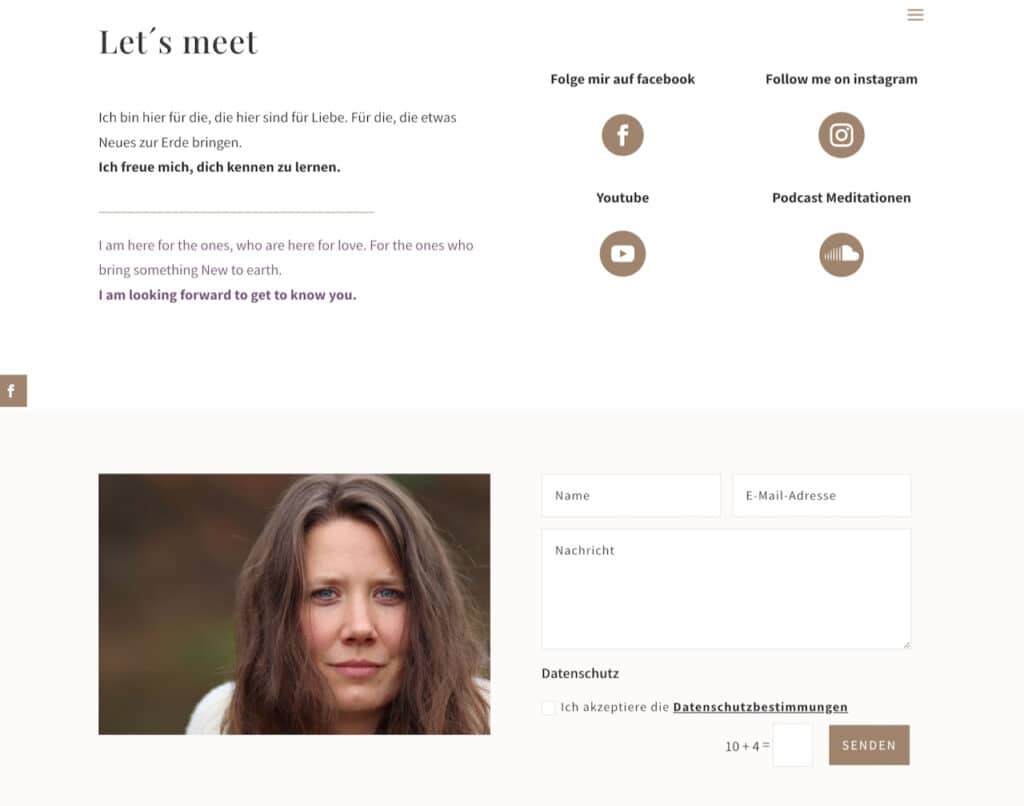Viewport: 1024px width, 806px height.
Task: Click the Nachricht textarea resize handle
Action: coord(906,644)
